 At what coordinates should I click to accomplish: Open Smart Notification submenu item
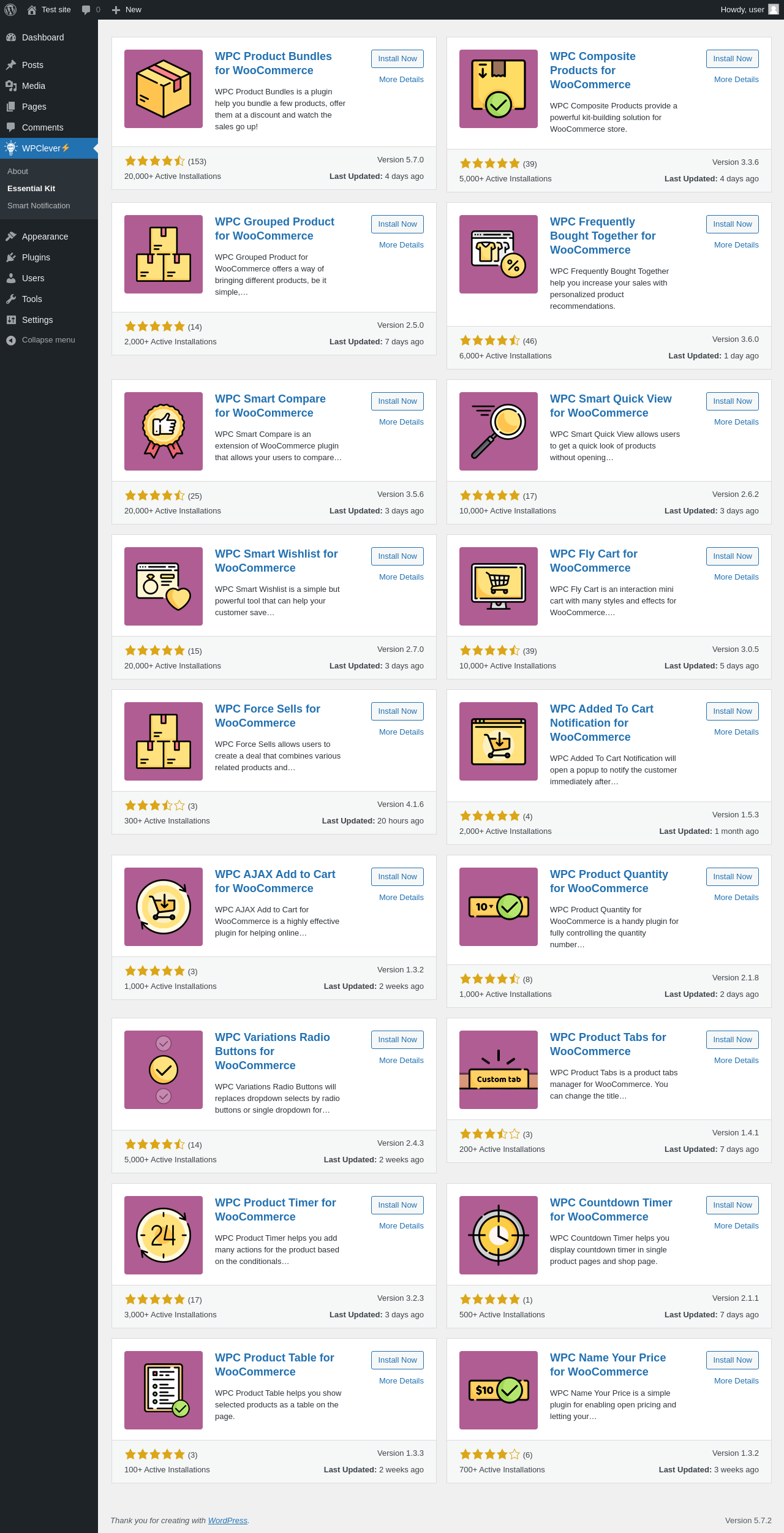39,206
